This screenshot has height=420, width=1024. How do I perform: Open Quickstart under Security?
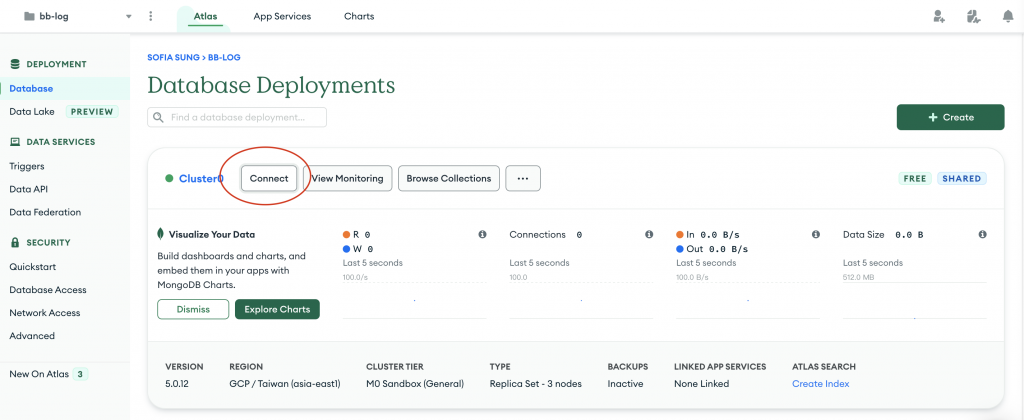[33, 267]
